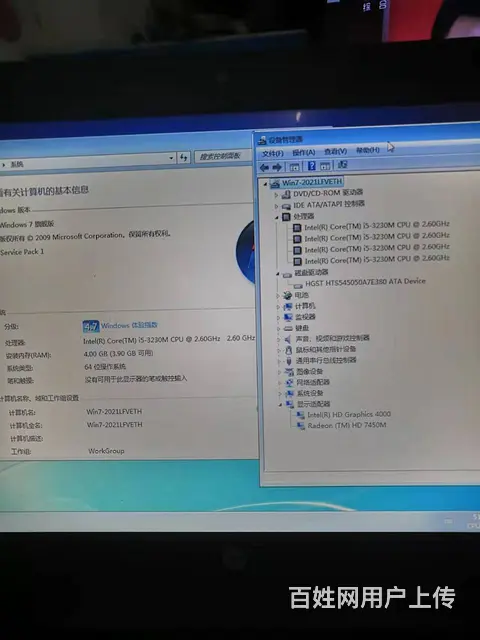
Task: Click the Back arrow in Device Manager toolbar
Action: (264, 167)
